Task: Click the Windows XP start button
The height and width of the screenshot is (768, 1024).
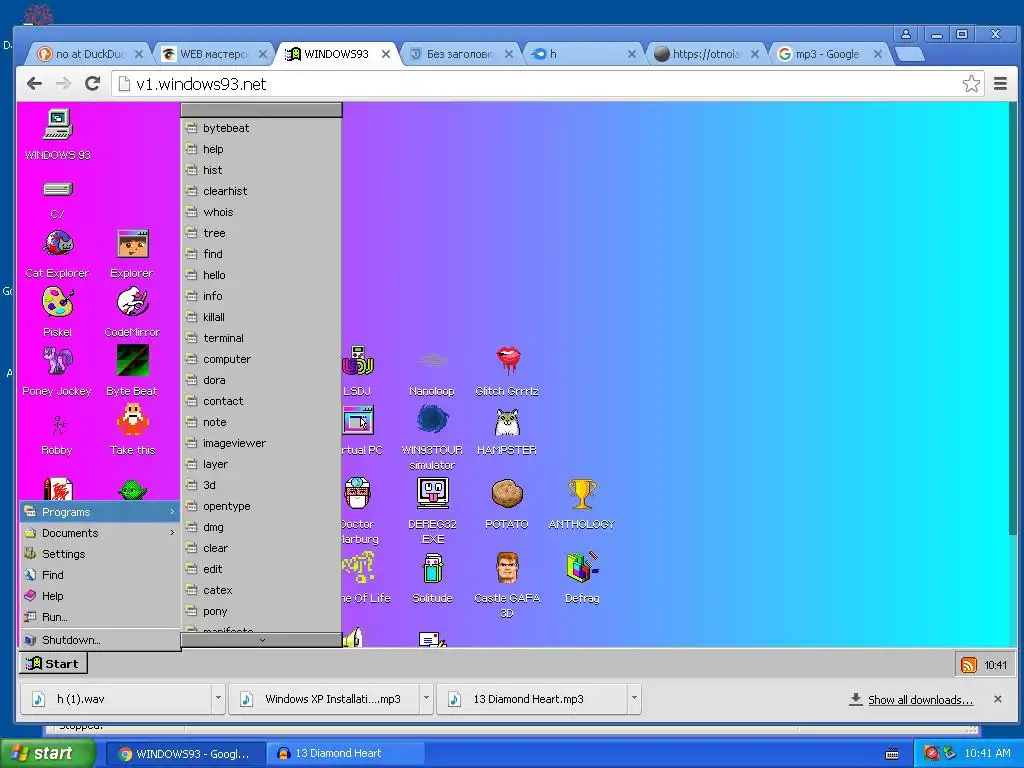Action: 47,754
